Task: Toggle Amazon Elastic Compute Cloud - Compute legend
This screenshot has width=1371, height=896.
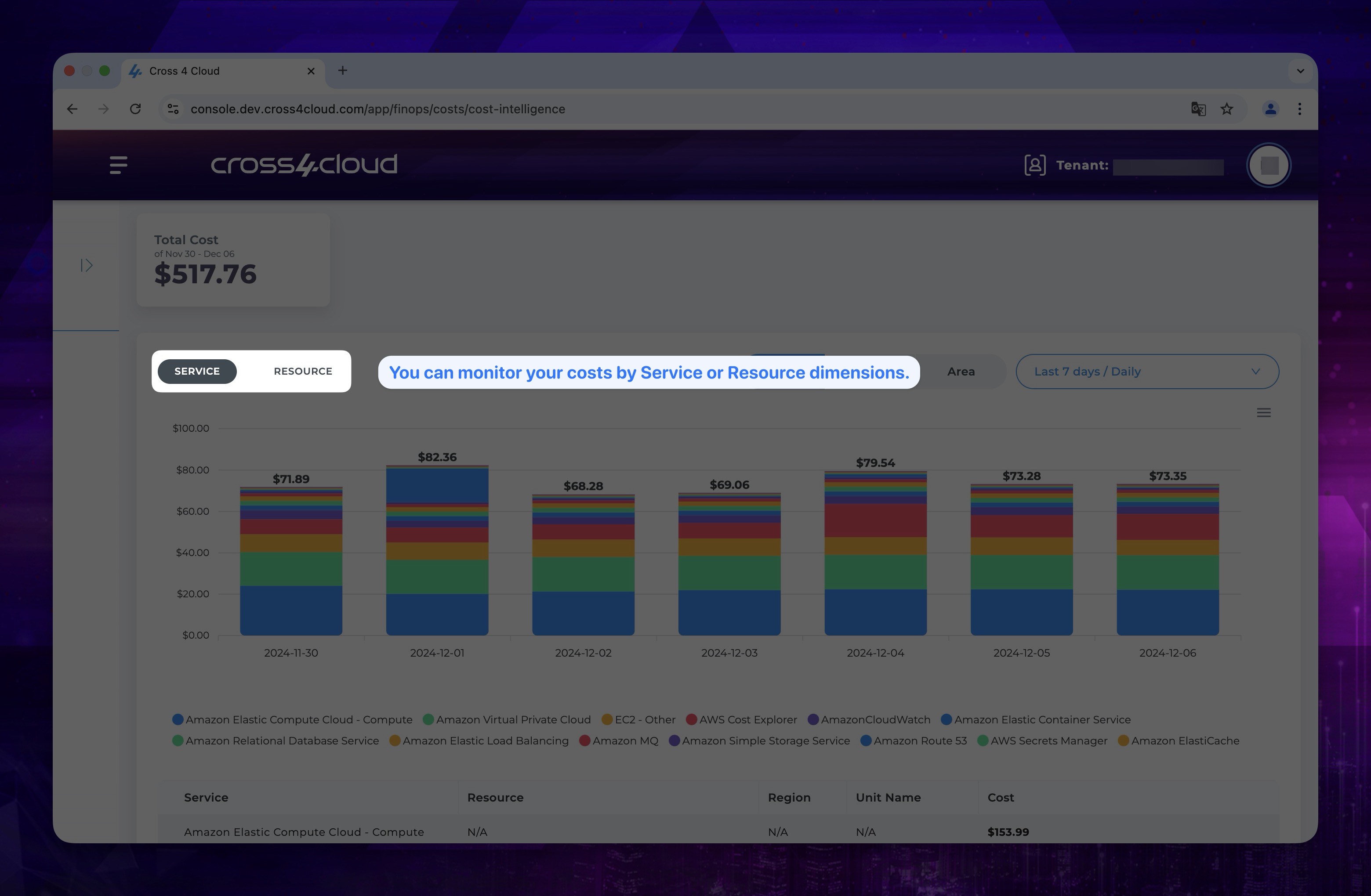Action: (x=293, y=720)
